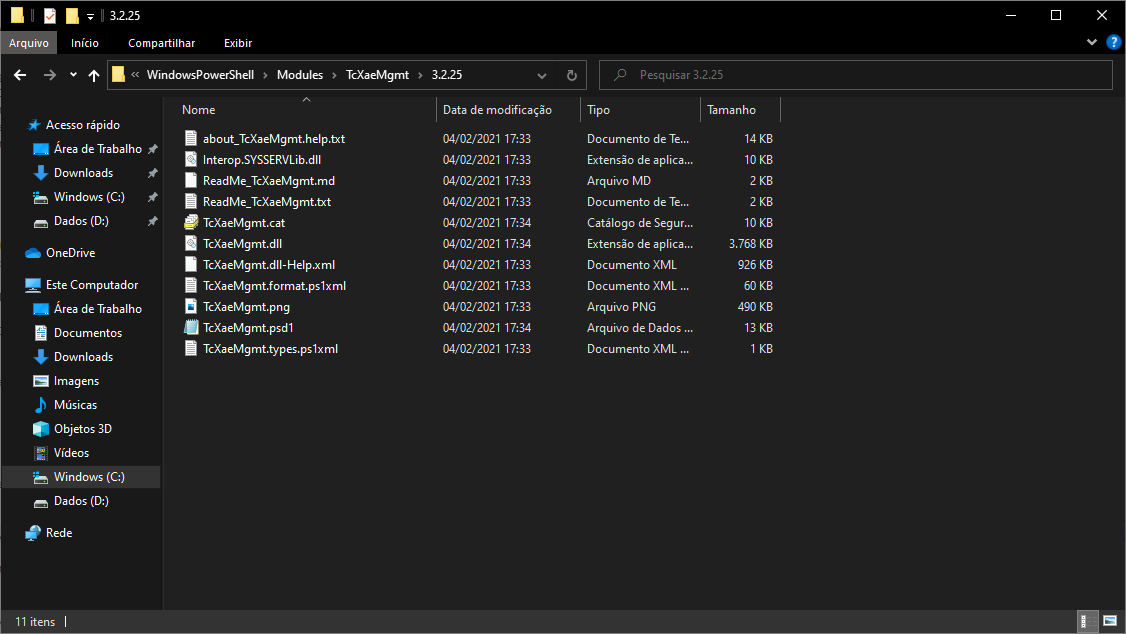Open Help with the question mark icon
Screen dimensions: 1126x634
point(1114,42)
